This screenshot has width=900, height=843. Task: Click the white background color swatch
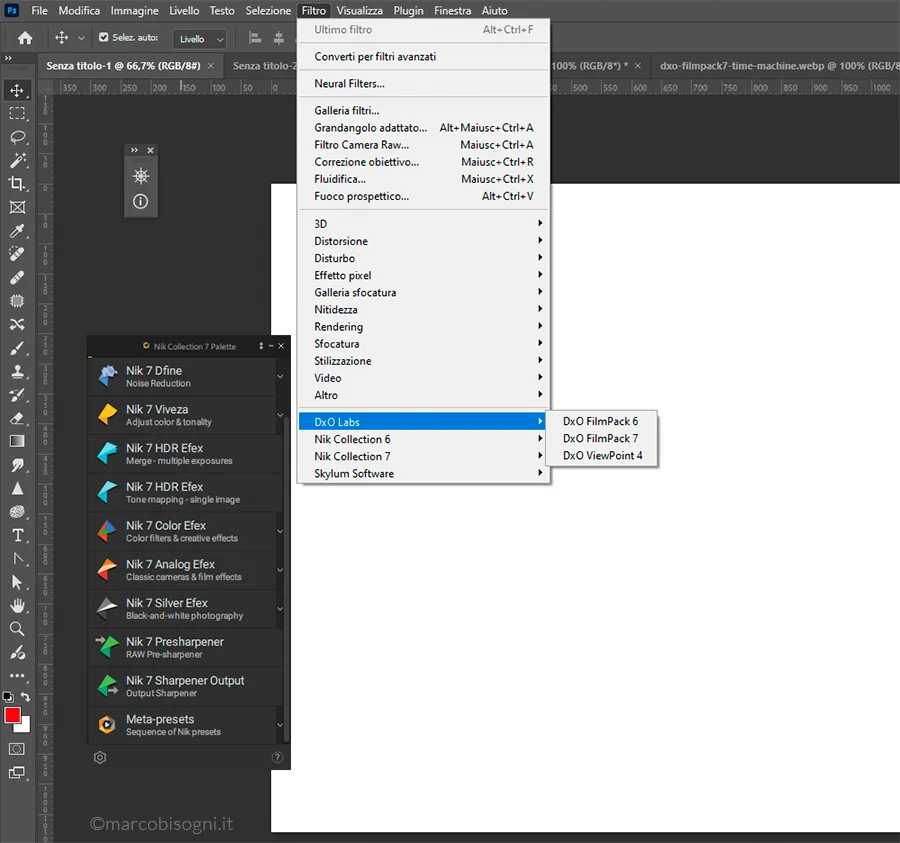25,727
